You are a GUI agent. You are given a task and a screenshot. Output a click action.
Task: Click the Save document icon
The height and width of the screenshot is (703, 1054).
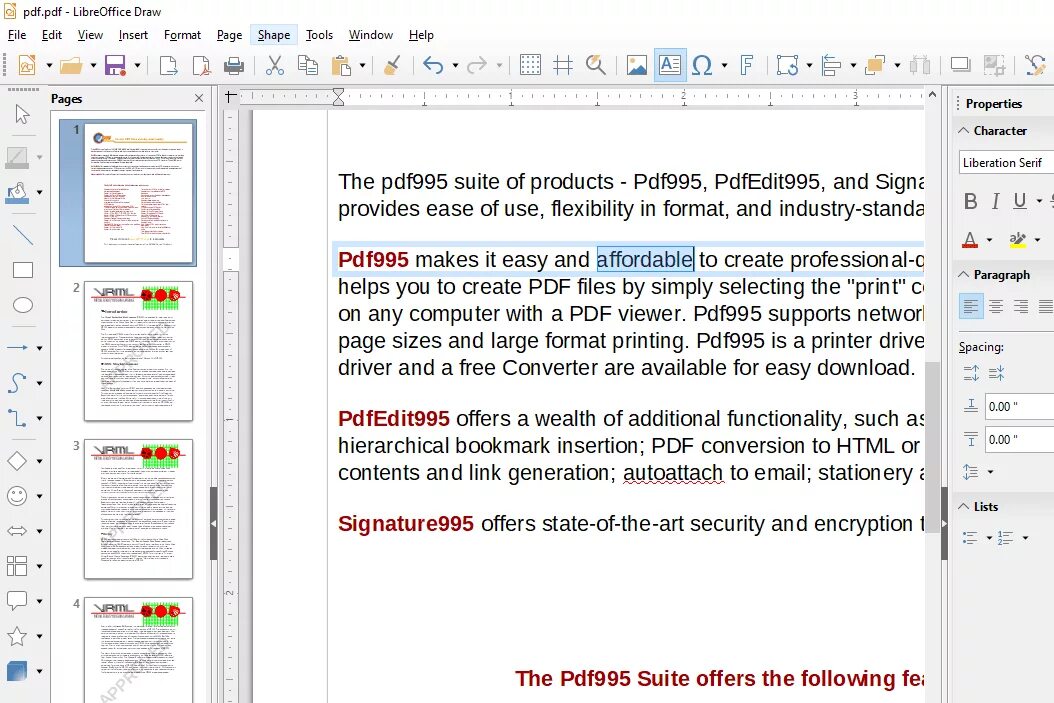tap(115, 65)
